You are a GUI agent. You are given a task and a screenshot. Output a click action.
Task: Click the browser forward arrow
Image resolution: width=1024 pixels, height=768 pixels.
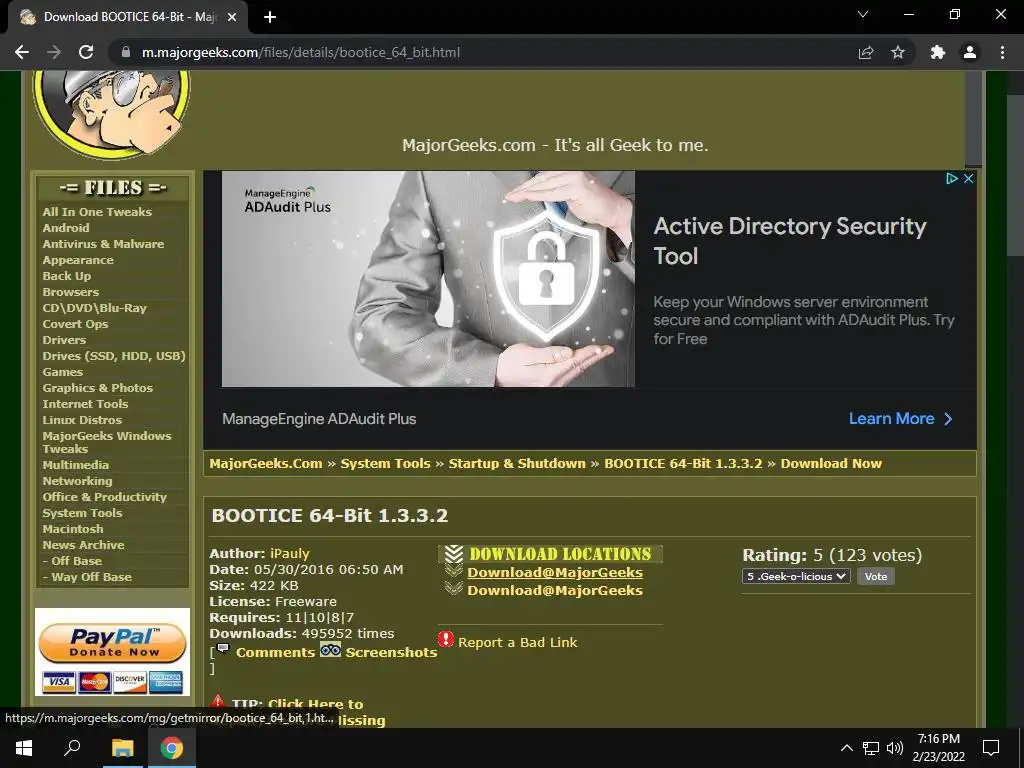point(54,52)
